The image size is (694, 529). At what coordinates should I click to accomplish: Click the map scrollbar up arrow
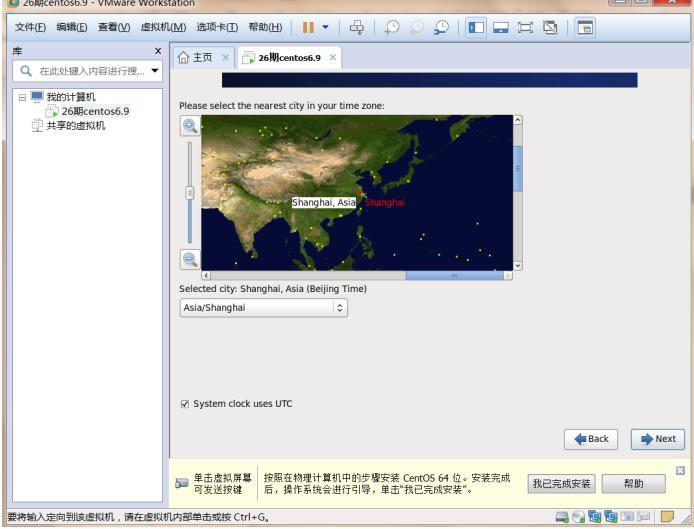(517, 120)
